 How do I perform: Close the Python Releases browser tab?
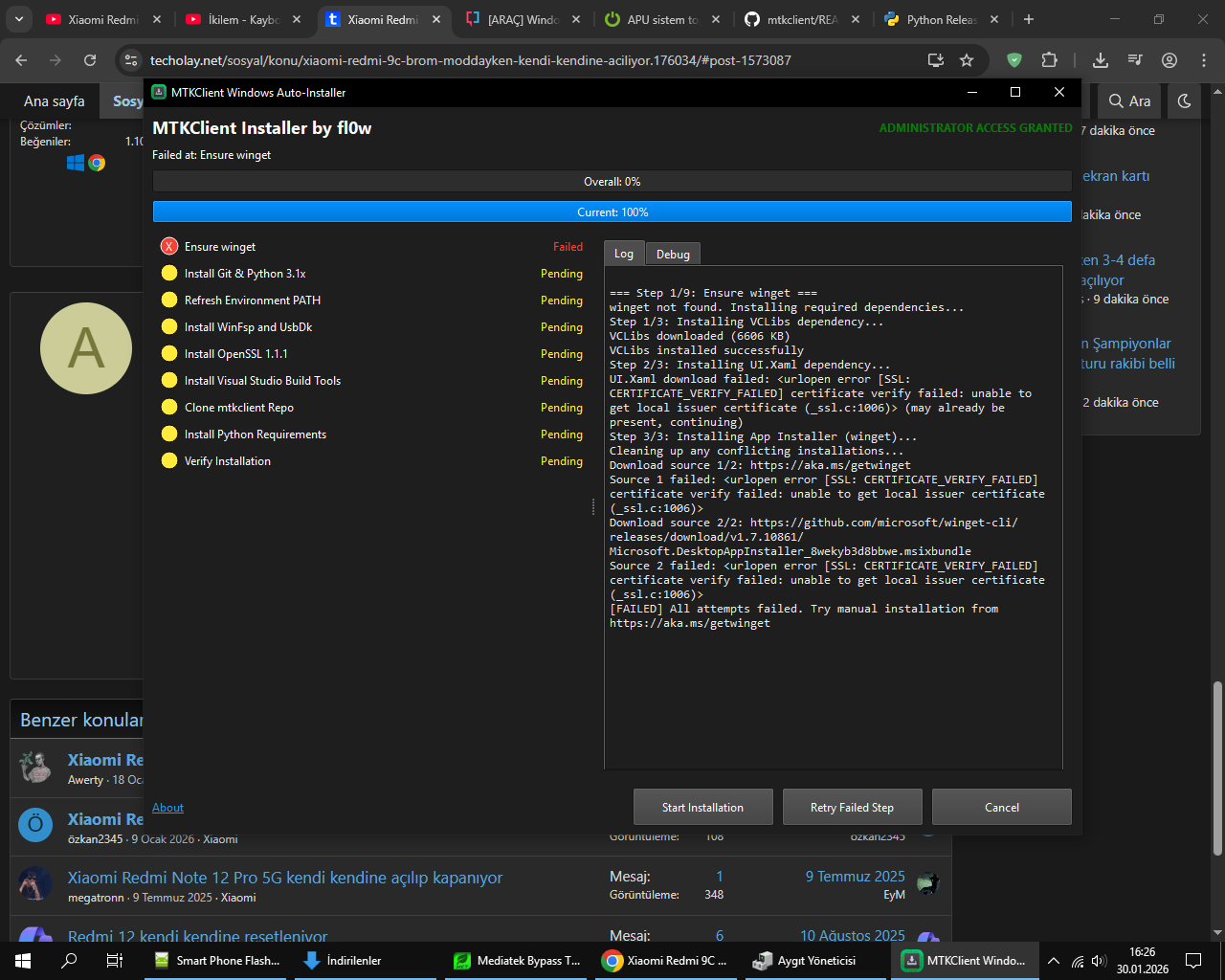tap(994, 19)
